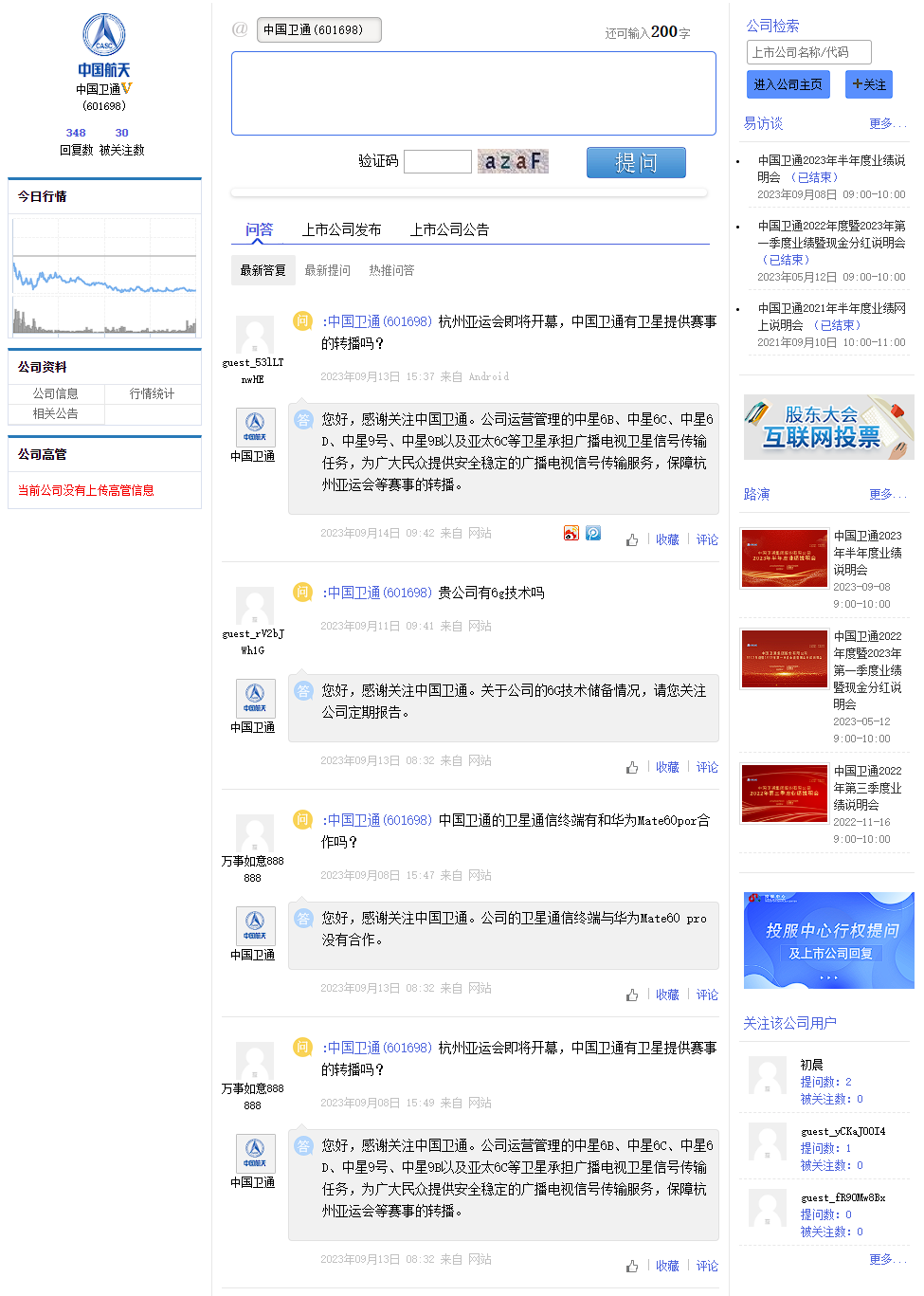Viewport: 924px width, 1296px height.
Task: Expand 更多 in the 路演 section
Action: (x=887, y=494)
